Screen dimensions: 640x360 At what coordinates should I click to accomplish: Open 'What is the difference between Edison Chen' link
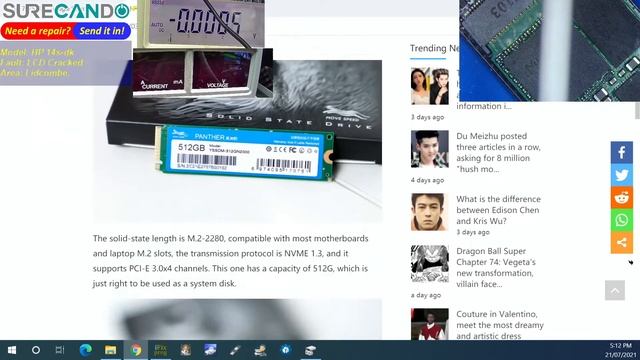pyautogui.click(x=498, y=210)
